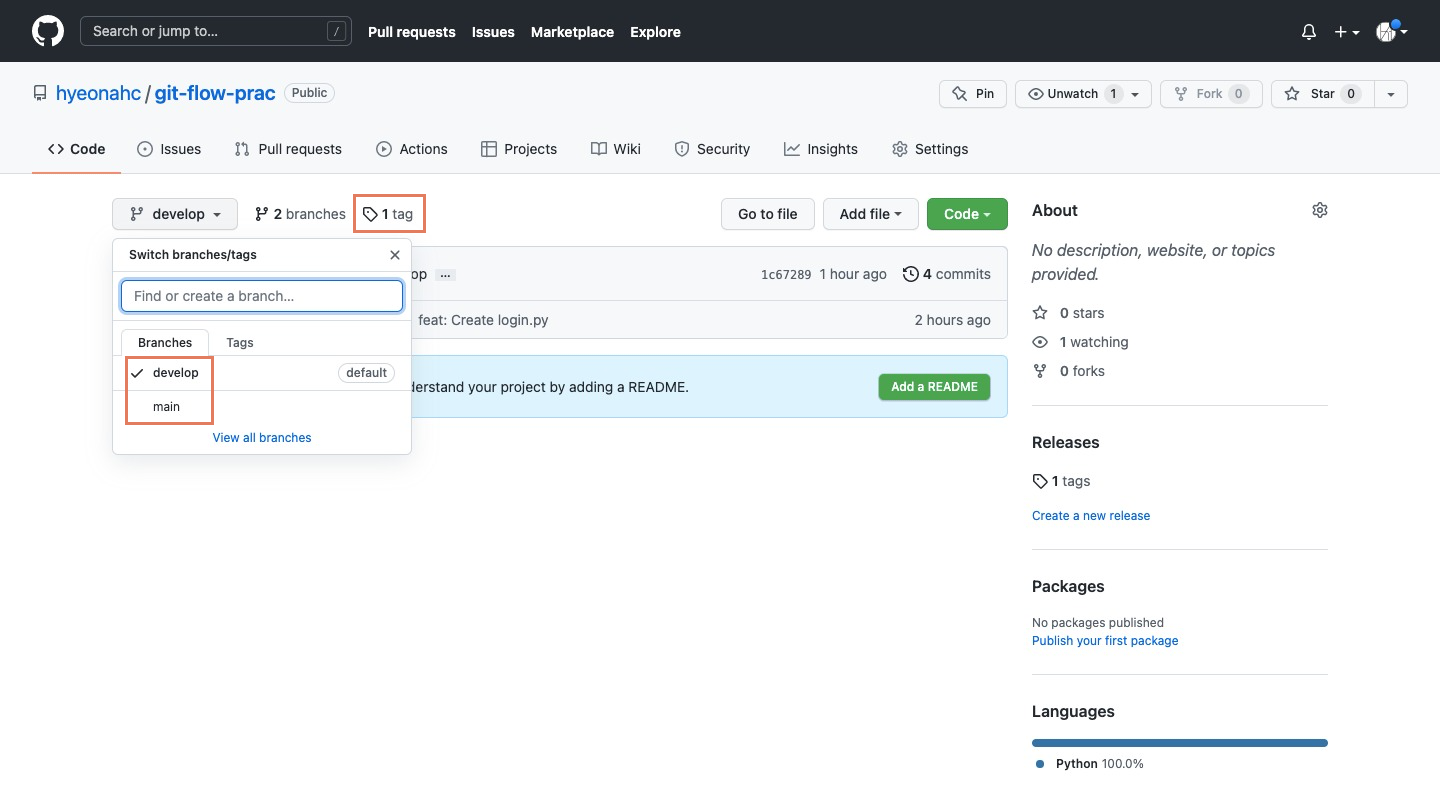Image resolution: width=1440 pixels, height=796 pixels.
Task: Choose the main branch in the list
Action: (x=262, y=407)
